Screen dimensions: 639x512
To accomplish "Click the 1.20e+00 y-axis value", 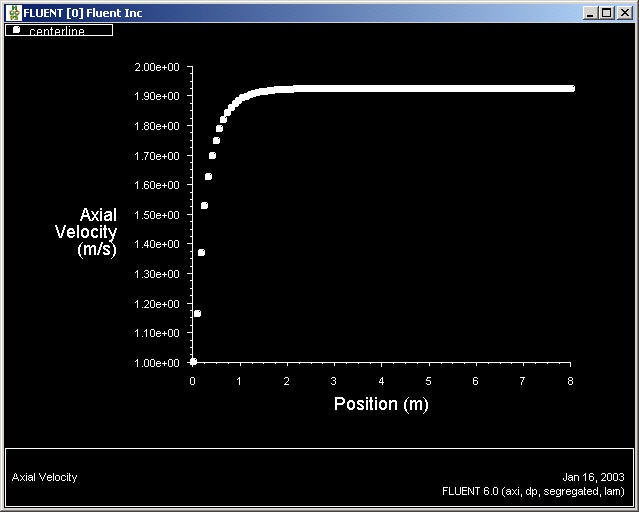I will click(156, 304).
